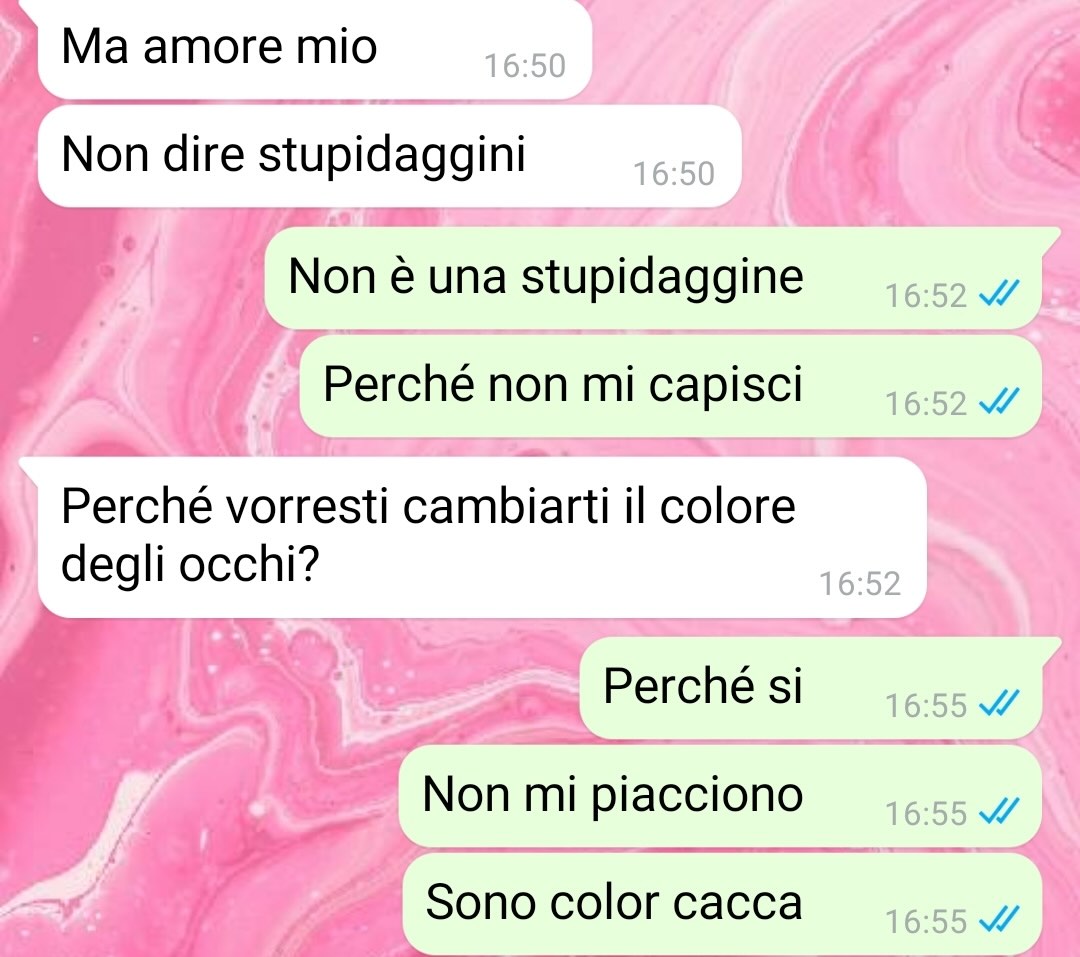Select the 'Non dire stupidaggini' message
This screenshot has width=1080, height=957.
(x=389, y=156)
